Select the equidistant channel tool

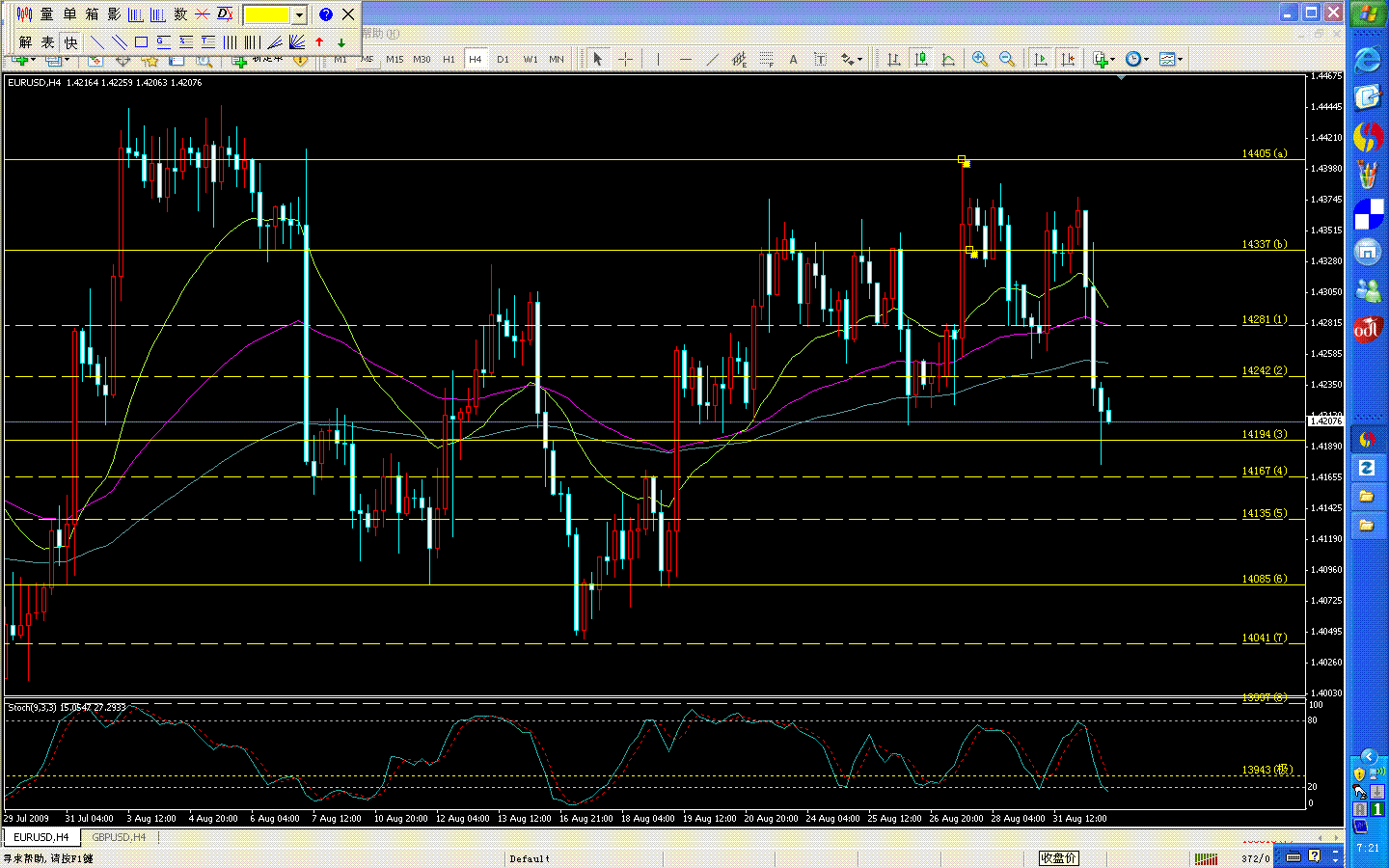739,59
